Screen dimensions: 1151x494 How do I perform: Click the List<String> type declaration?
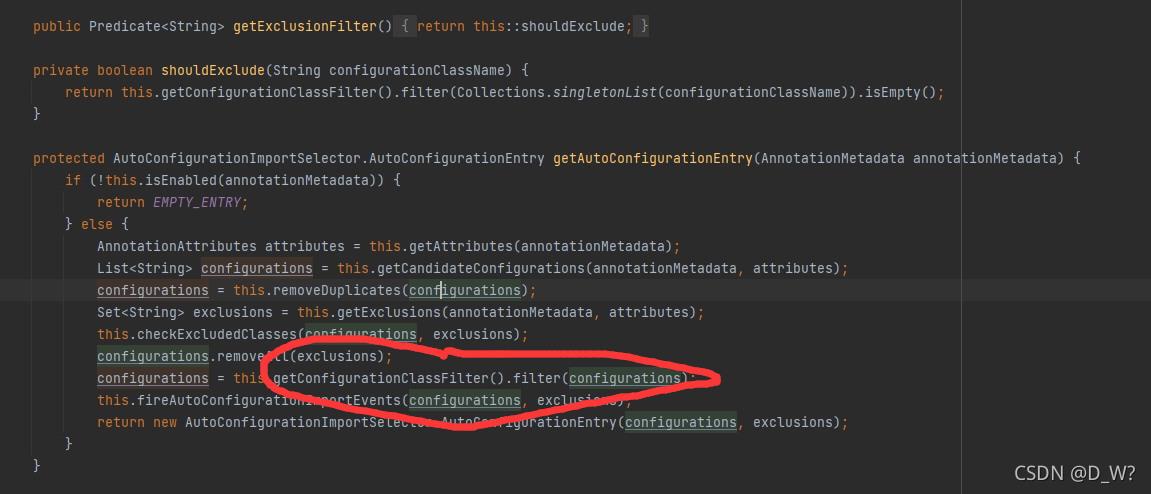pyautogui.click(x=145, y=268)
